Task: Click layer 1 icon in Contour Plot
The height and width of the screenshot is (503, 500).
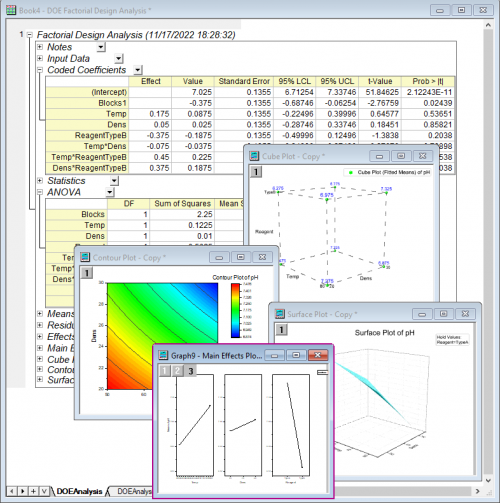Action: (87, 273)
